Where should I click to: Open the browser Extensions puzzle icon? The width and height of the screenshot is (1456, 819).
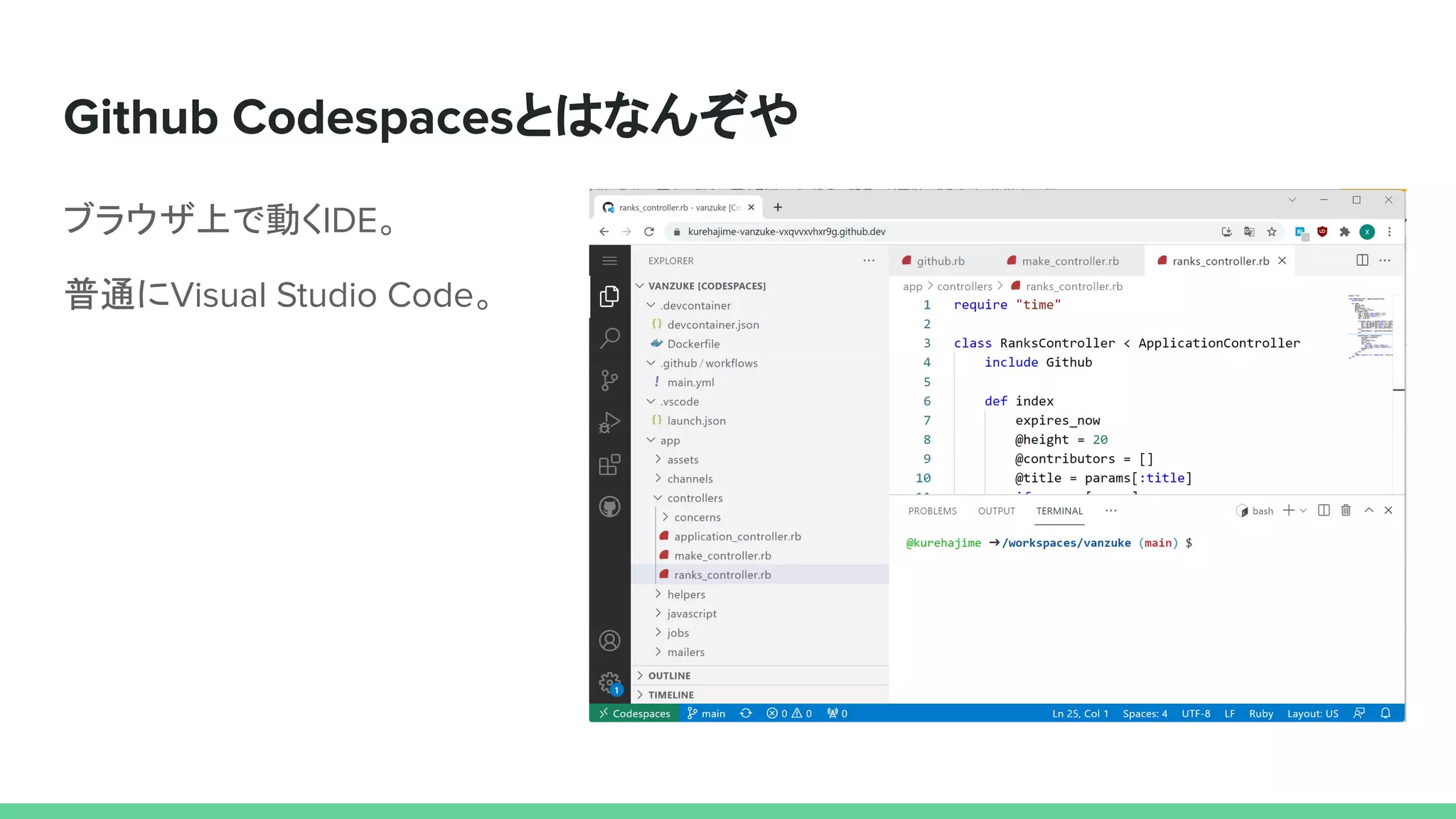pyautogui.click(x=1344, y=232)
